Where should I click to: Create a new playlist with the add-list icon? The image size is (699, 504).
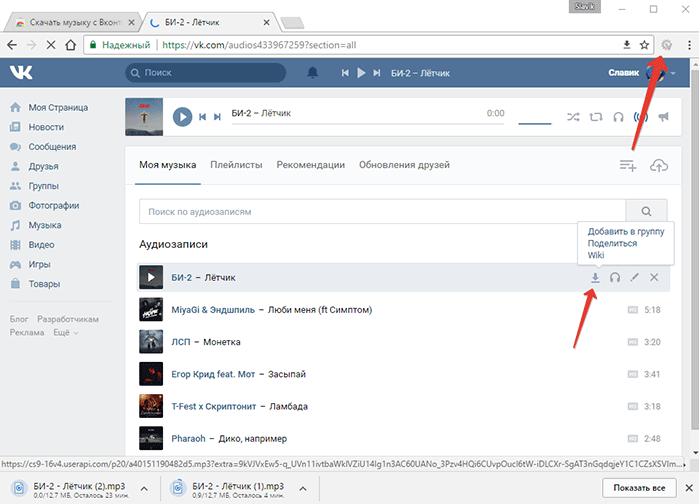click(x=628, y=166)
